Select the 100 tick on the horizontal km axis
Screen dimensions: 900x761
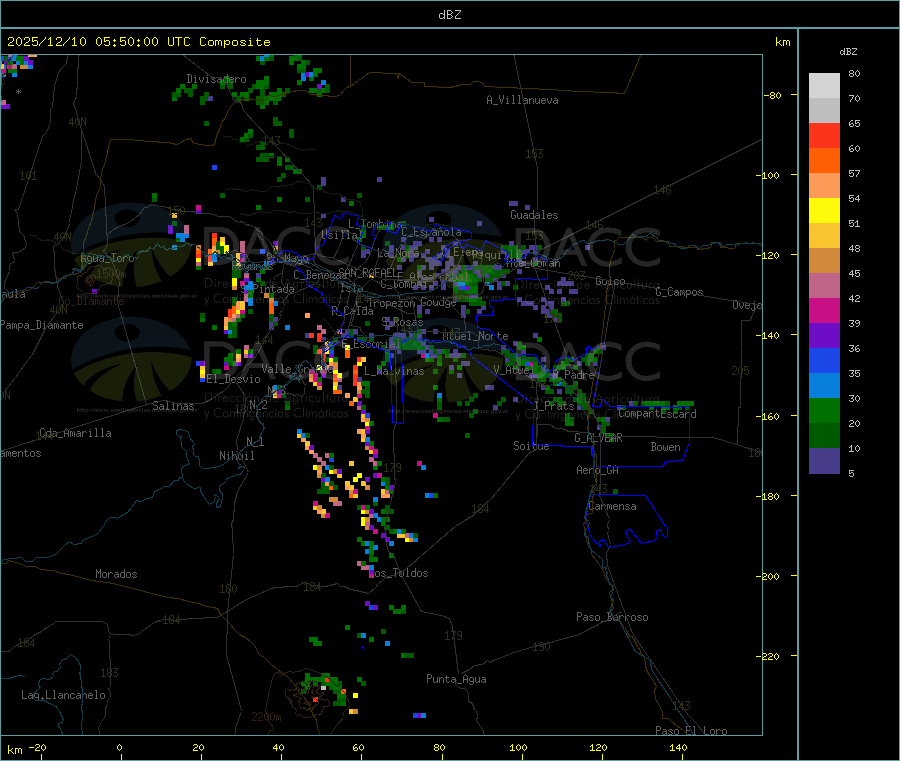[518, 748]
